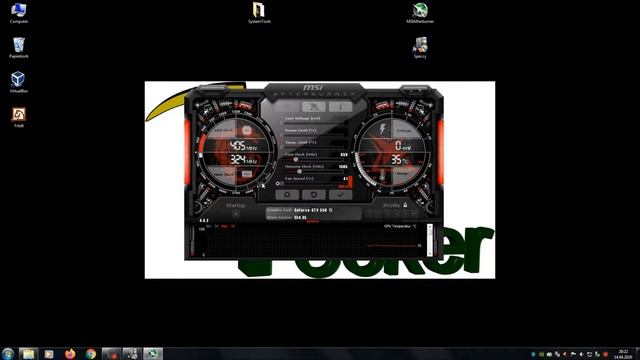Click the driver version value
Viewport: 640px width, 360px height.
[x=300, y=218]
